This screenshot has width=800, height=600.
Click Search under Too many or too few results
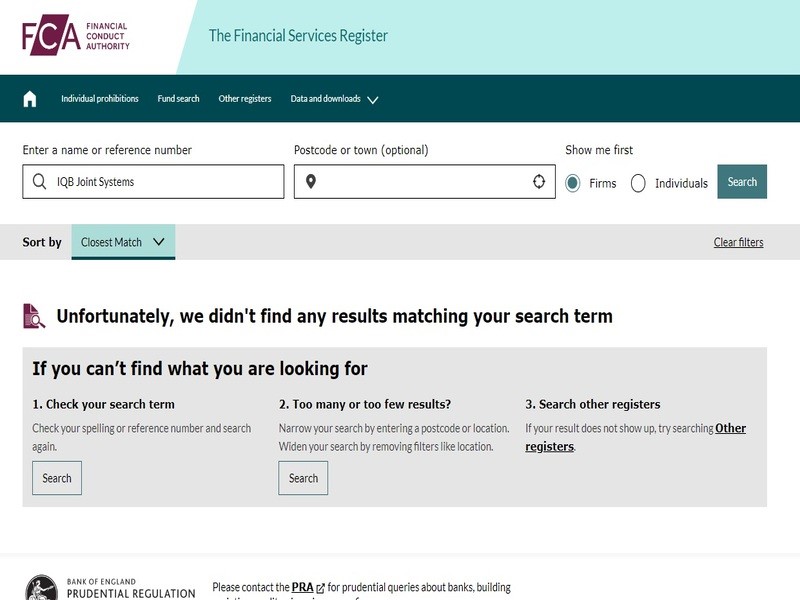(x=303, y=478)
